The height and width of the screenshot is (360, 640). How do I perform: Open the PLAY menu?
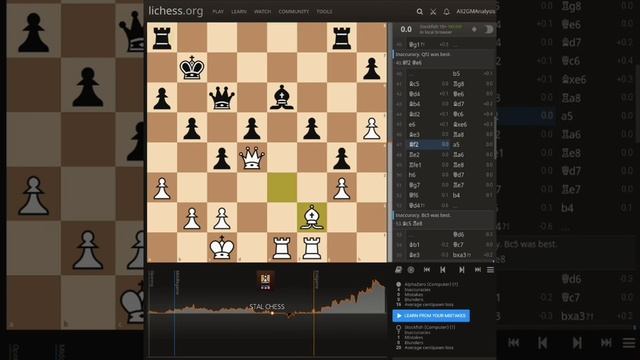click(x=218, y=12)
